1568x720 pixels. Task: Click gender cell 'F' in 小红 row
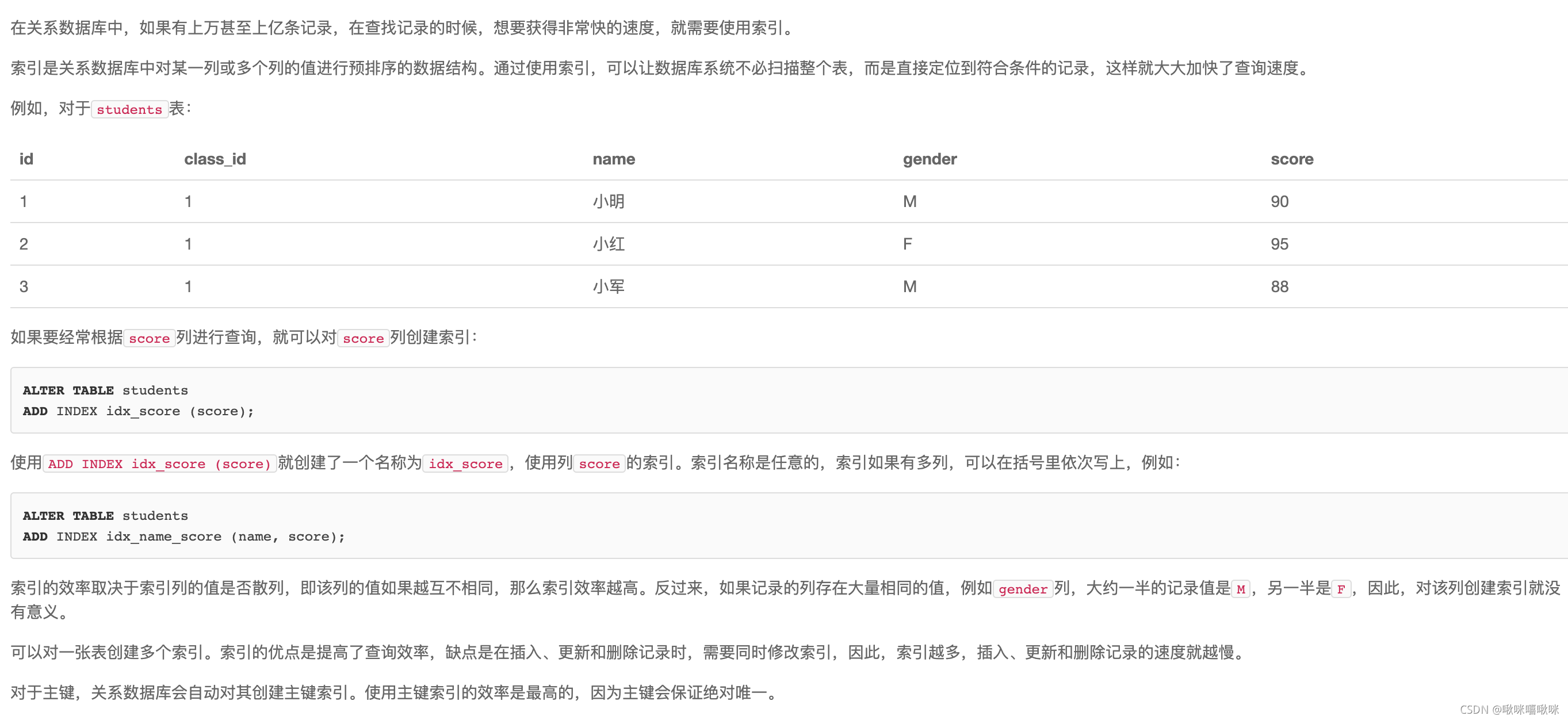coord(907,244)
